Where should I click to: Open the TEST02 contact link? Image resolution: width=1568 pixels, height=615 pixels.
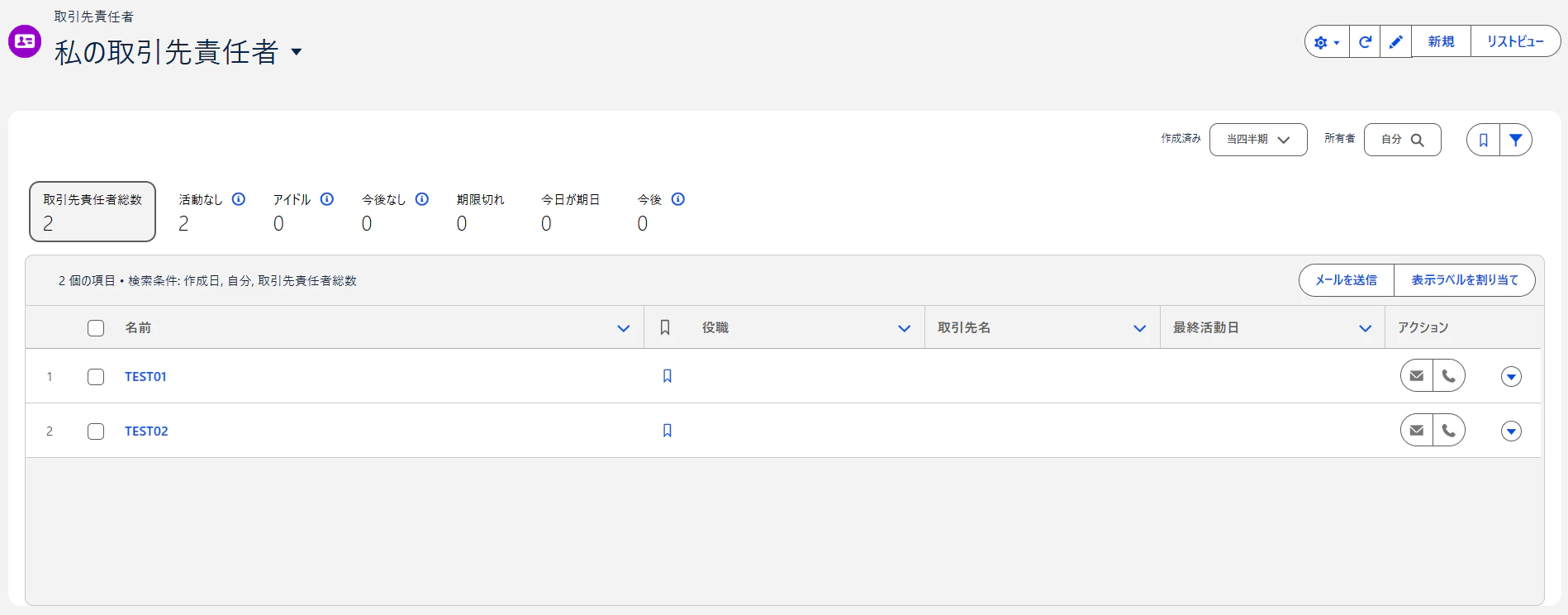tap(146, 431)
